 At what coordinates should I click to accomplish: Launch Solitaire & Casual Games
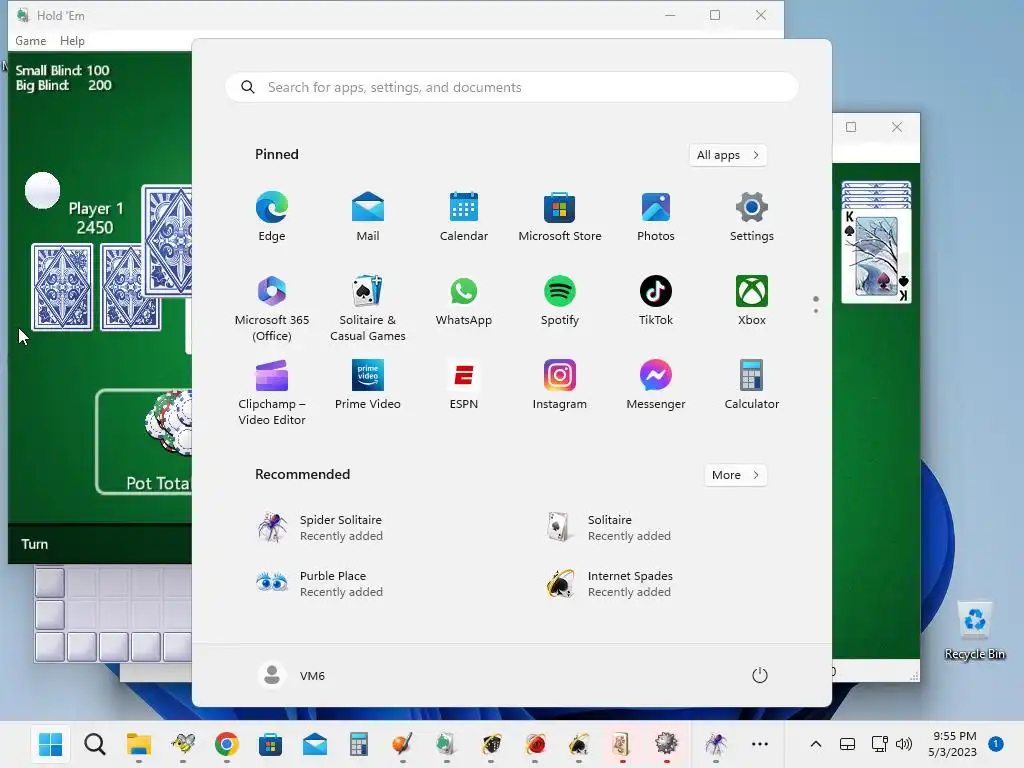click(368, 308)
